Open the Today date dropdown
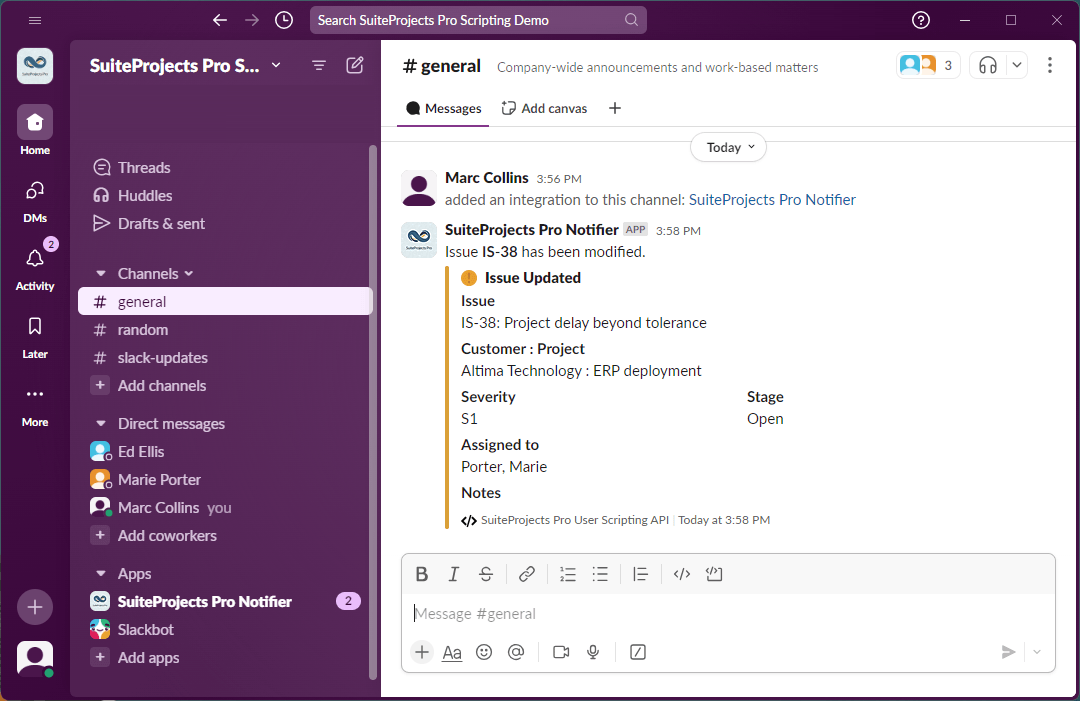Viewport: 1080px width, 701px height. coord(729,147)
